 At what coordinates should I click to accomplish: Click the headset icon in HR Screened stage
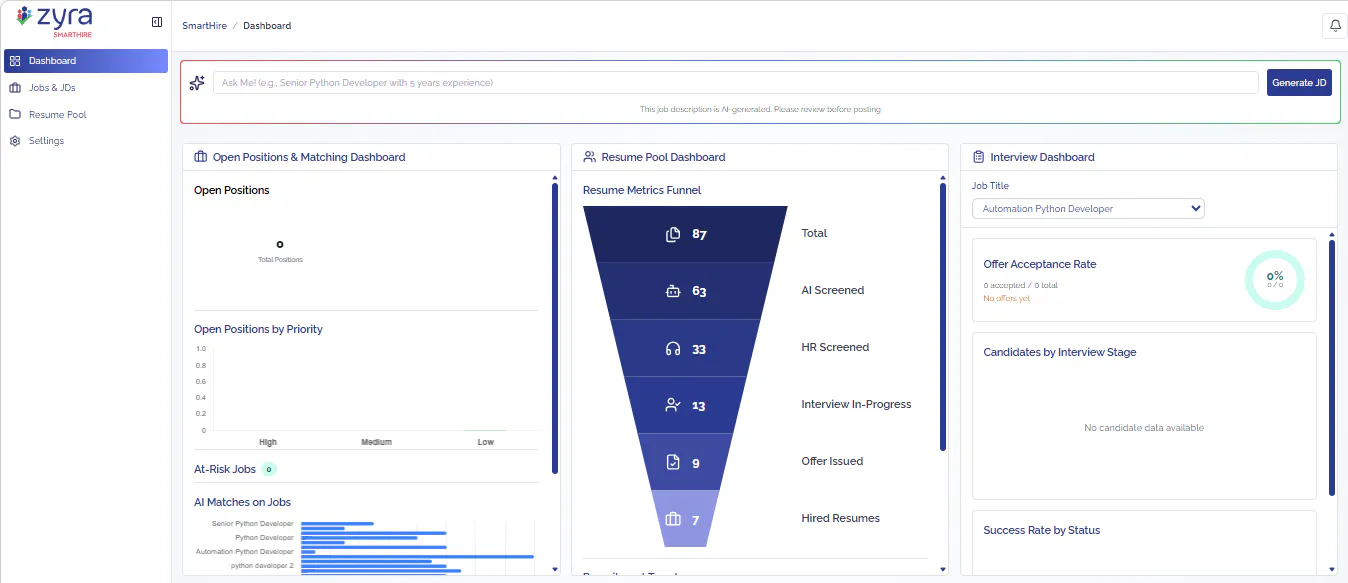673,349
